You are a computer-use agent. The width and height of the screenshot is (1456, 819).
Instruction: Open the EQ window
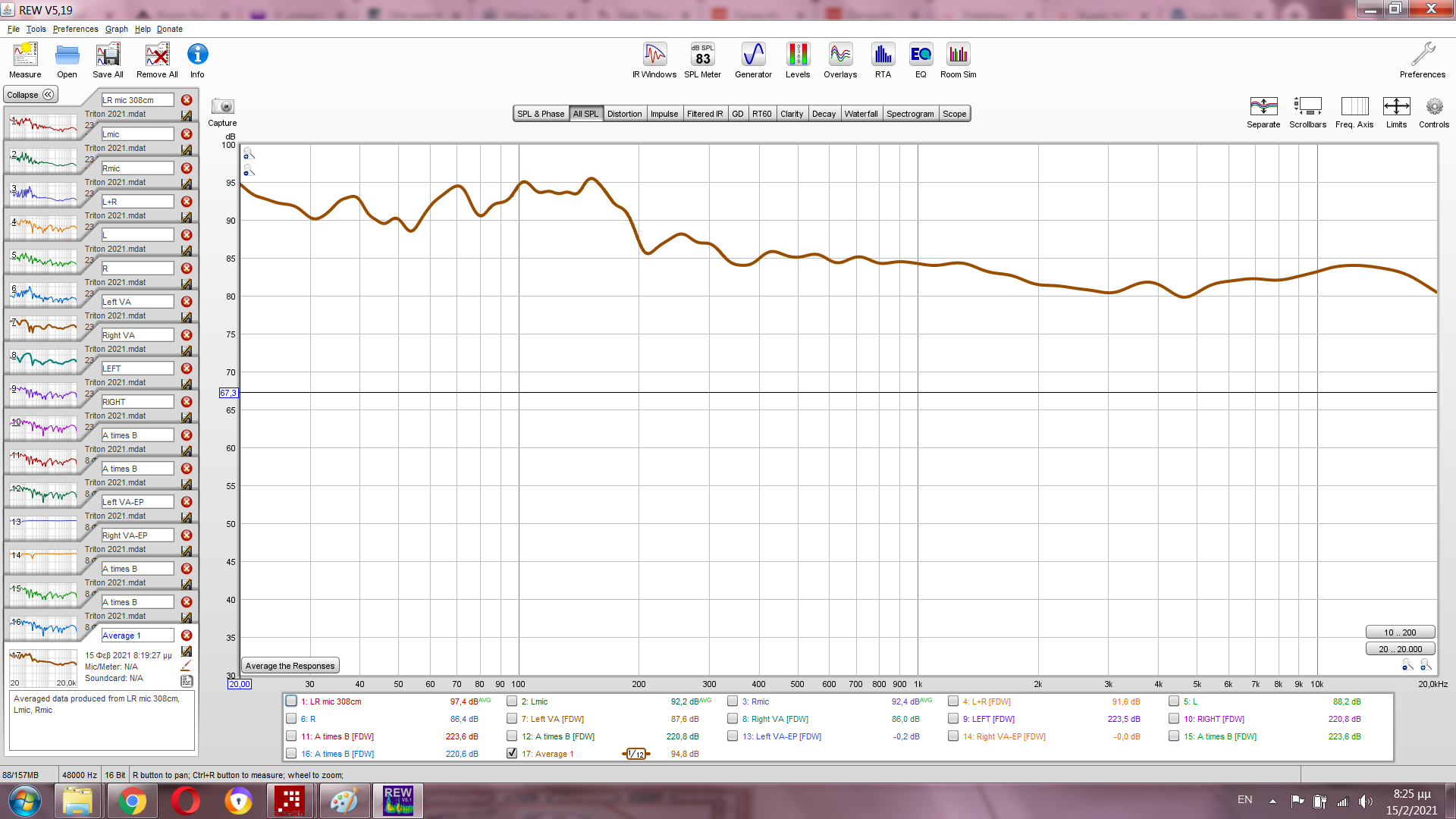pyautogui.click(x=921, y=60)
